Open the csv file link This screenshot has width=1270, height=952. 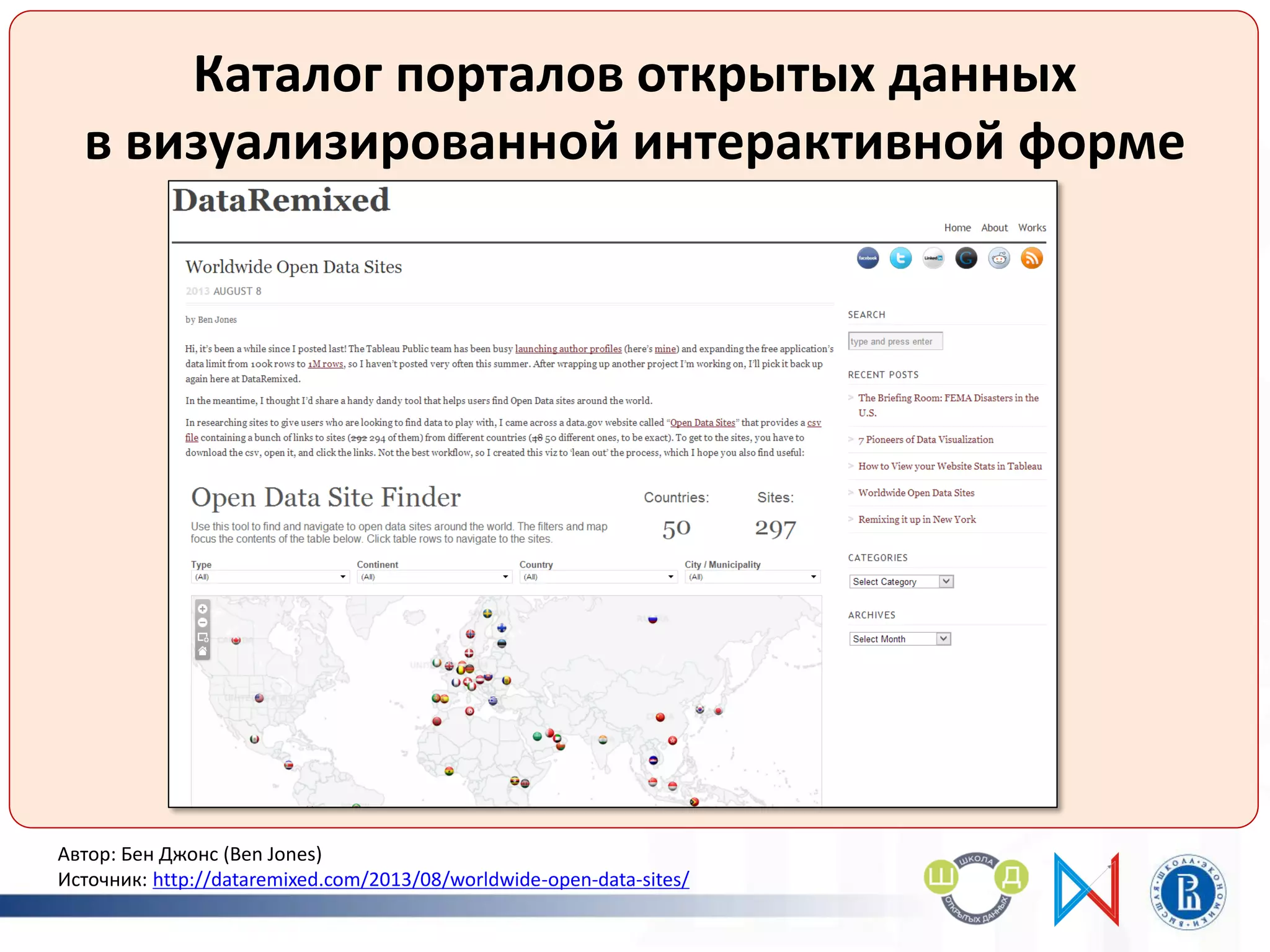814,423
